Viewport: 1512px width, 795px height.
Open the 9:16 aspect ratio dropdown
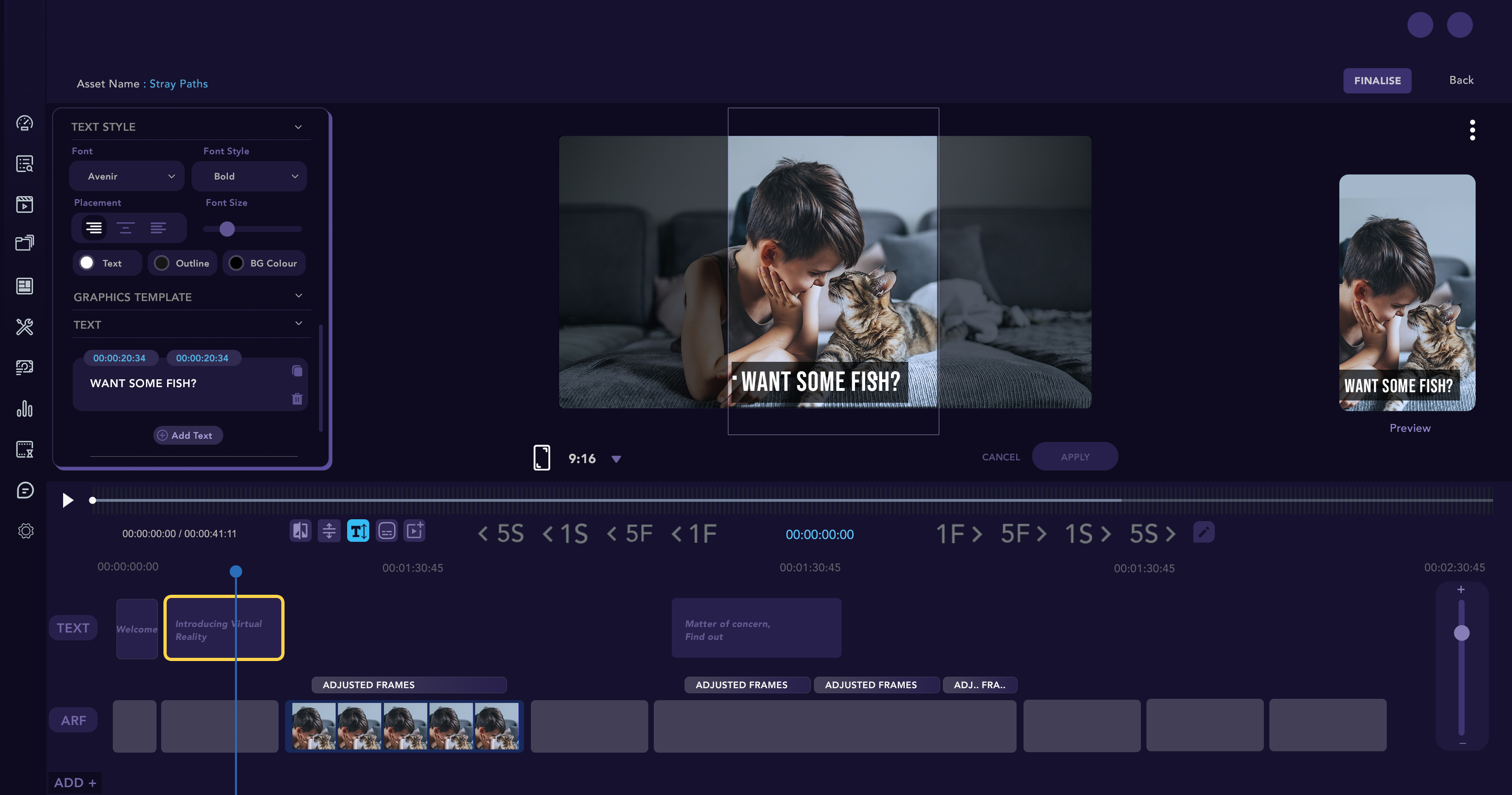pos(616,459)
